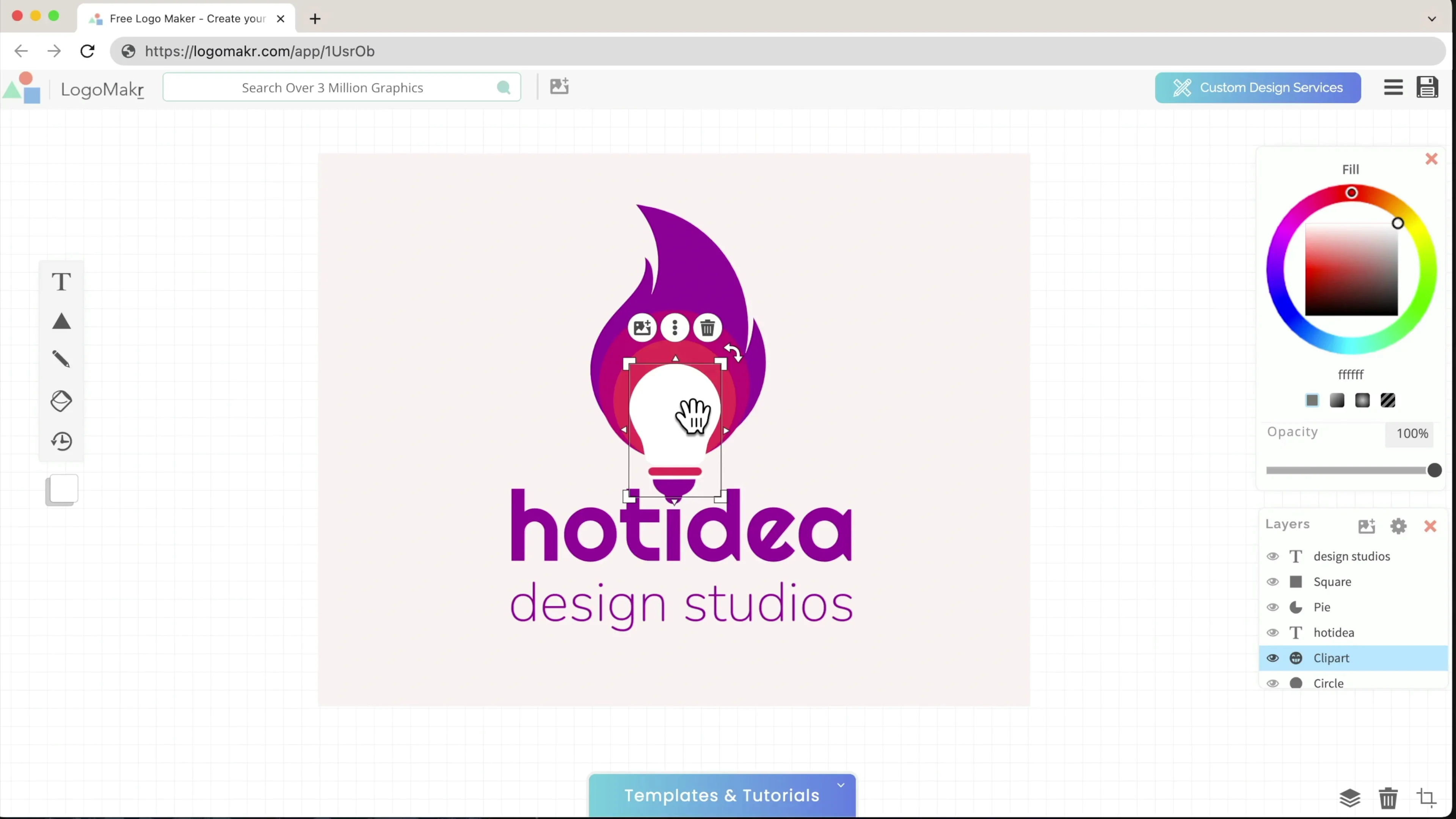Hide the hotidea text layer
The height and width of the screenshot is (819, 1456).
tap(1272, 632)
